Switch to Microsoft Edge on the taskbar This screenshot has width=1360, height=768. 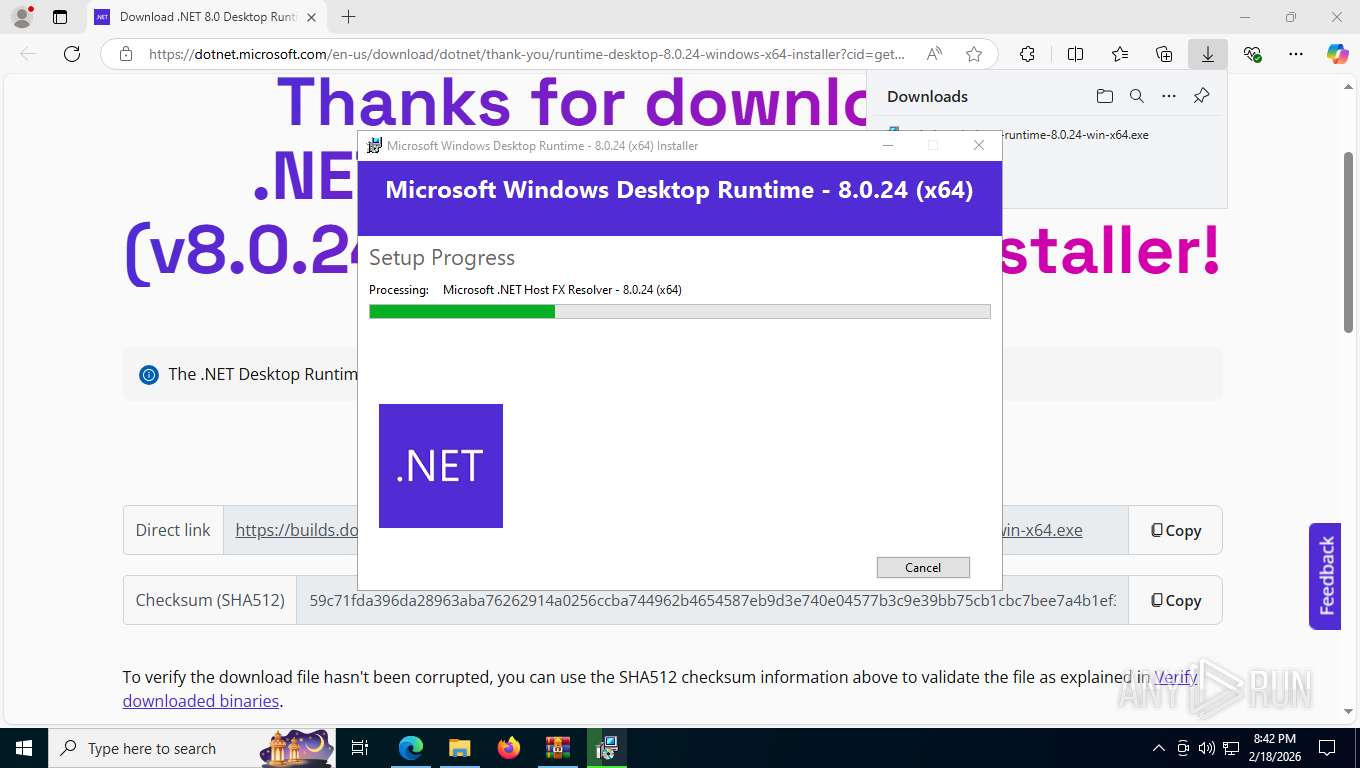[x=410, y=748]
